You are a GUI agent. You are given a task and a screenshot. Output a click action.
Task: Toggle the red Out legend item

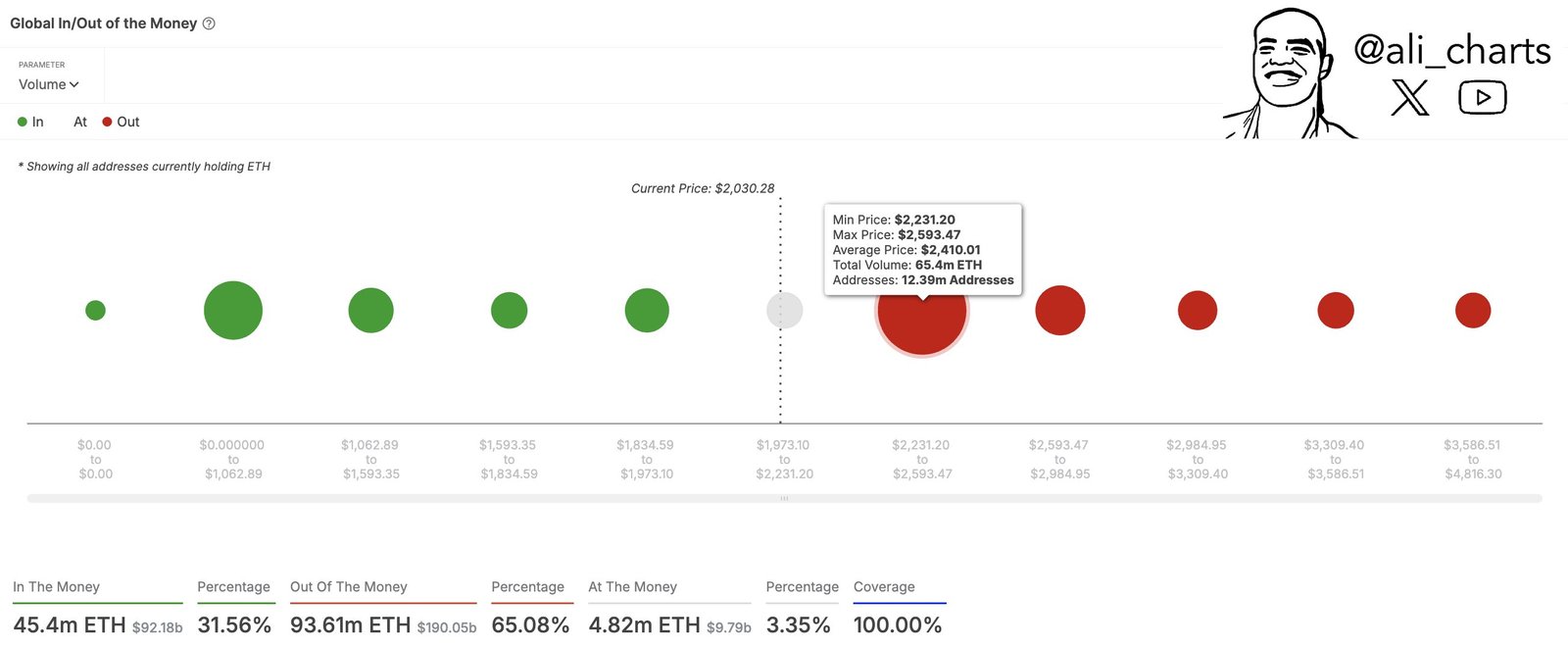coord(122,122)
